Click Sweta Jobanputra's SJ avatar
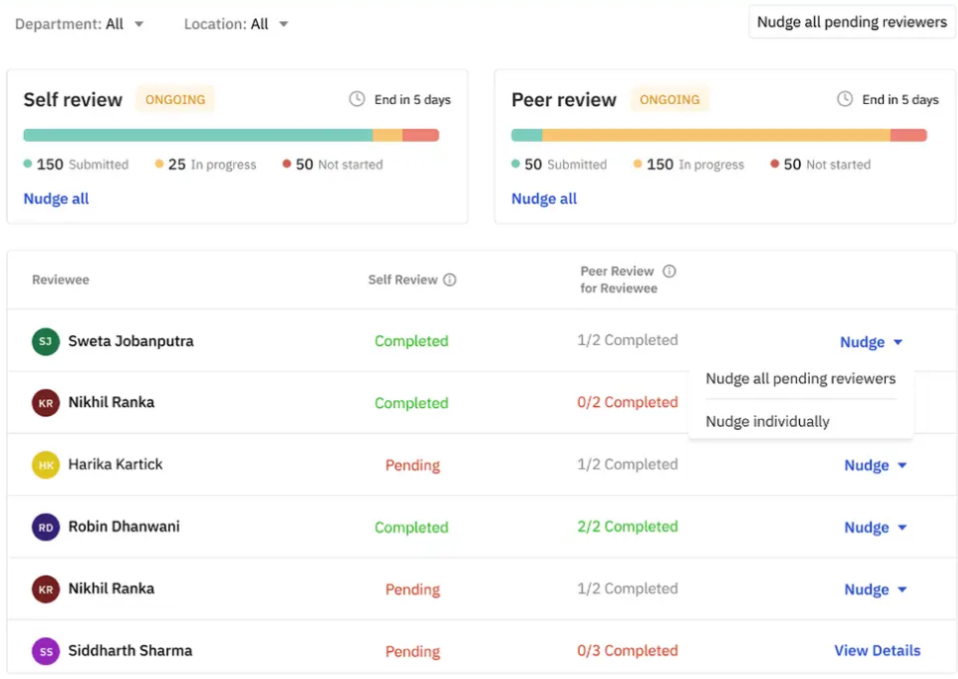This screenshot has width=958, height=679. point(46,341)
